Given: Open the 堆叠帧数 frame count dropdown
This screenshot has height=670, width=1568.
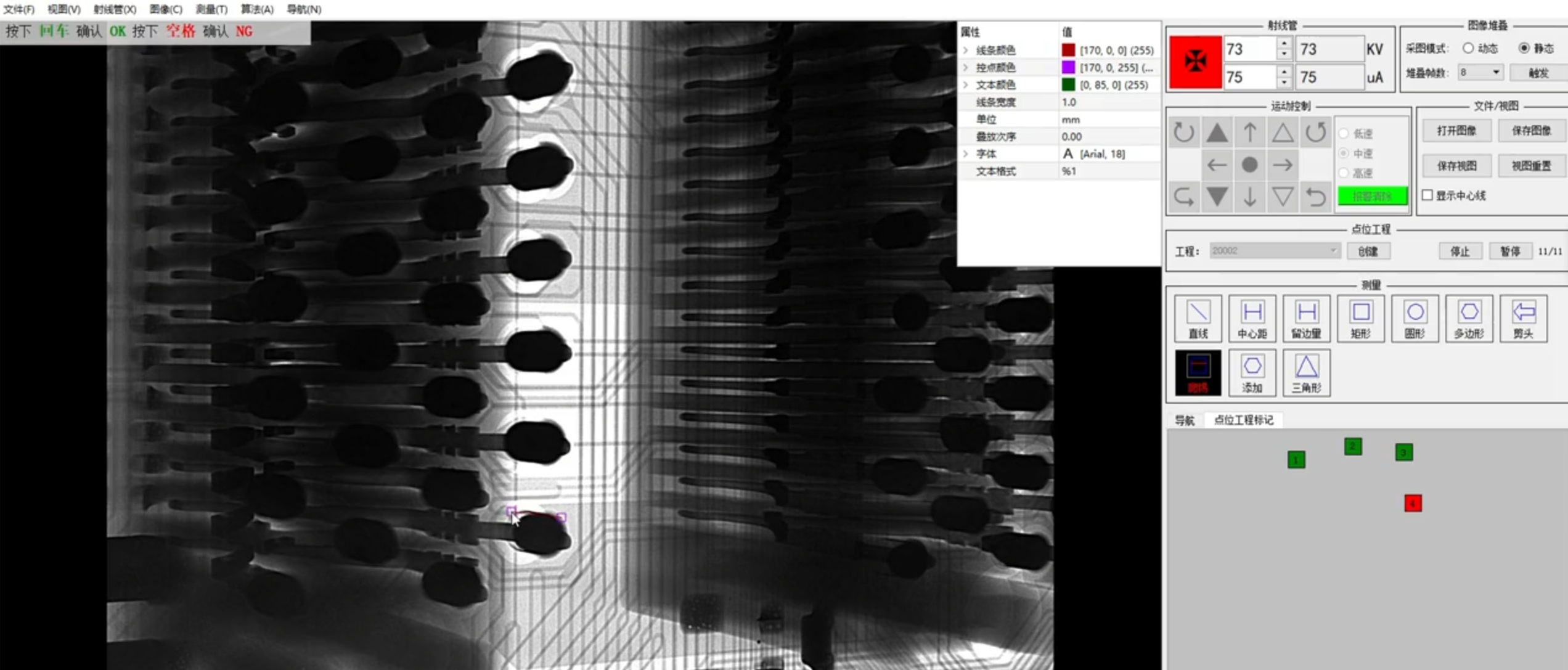Looking at the screenshot, I should click(x=1497, y=72).
